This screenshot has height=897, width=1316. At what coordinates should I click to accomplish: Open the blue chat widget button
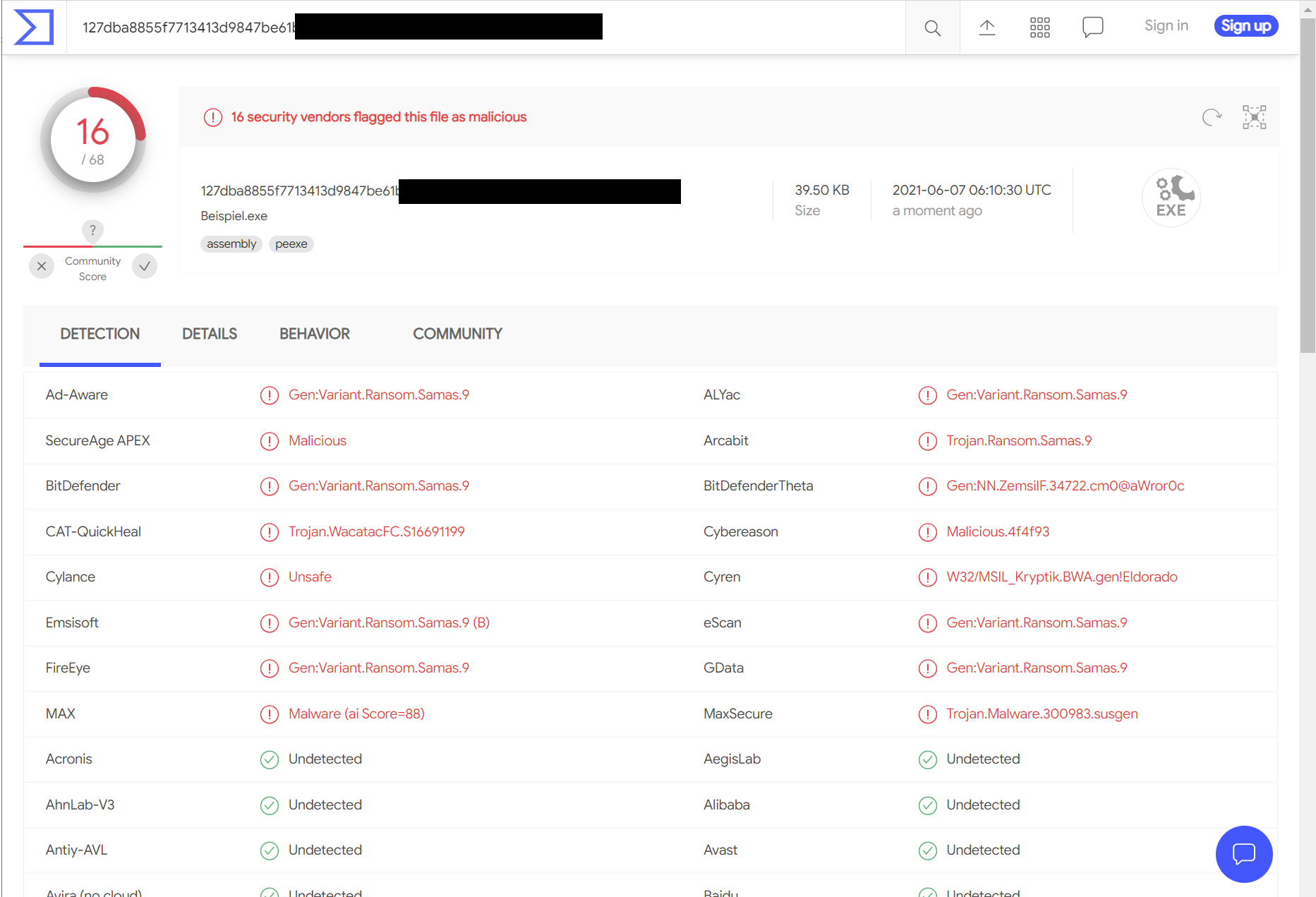(1243, 853)
